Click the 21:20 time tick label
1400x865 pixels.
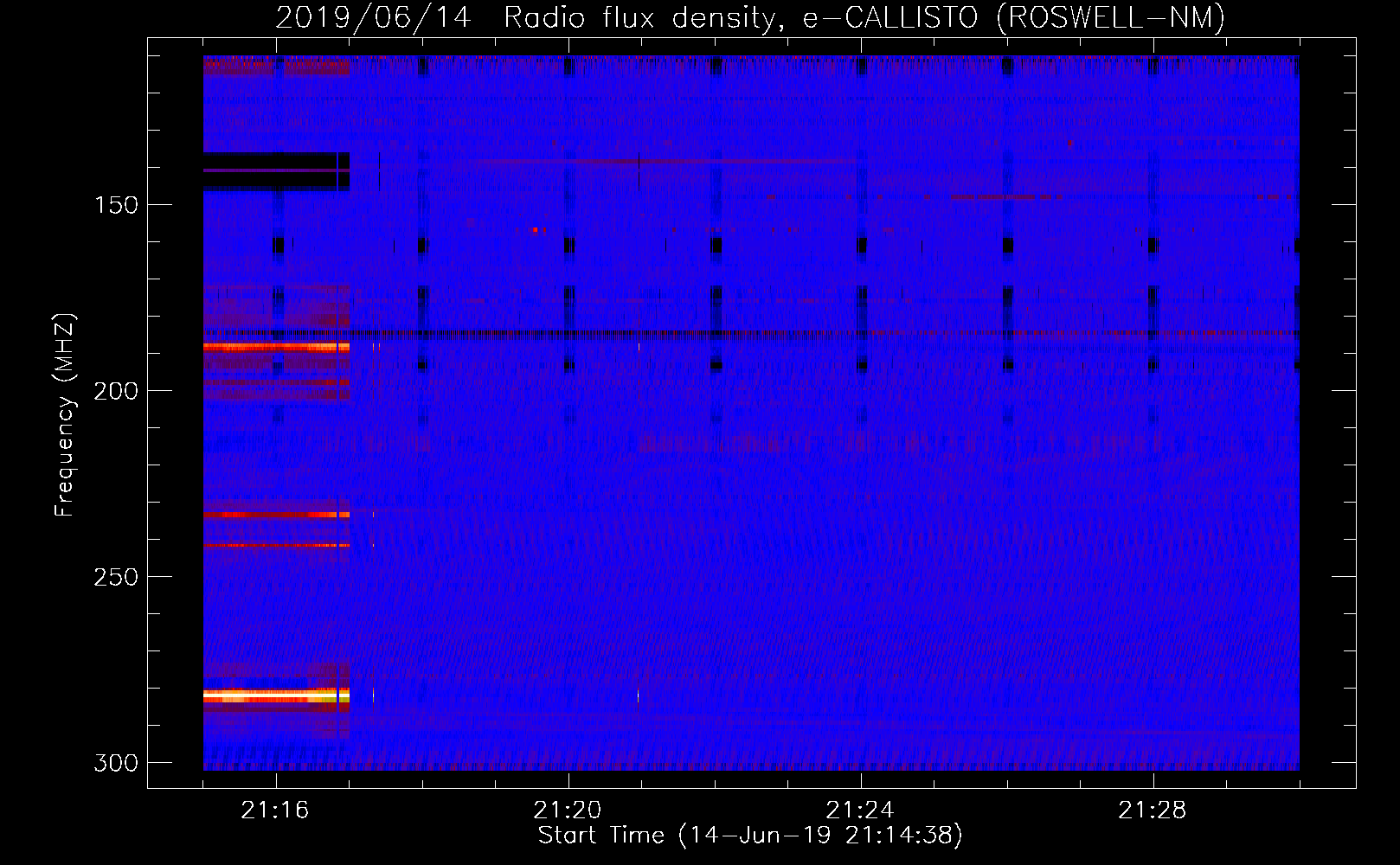click(x=568, y=810)
